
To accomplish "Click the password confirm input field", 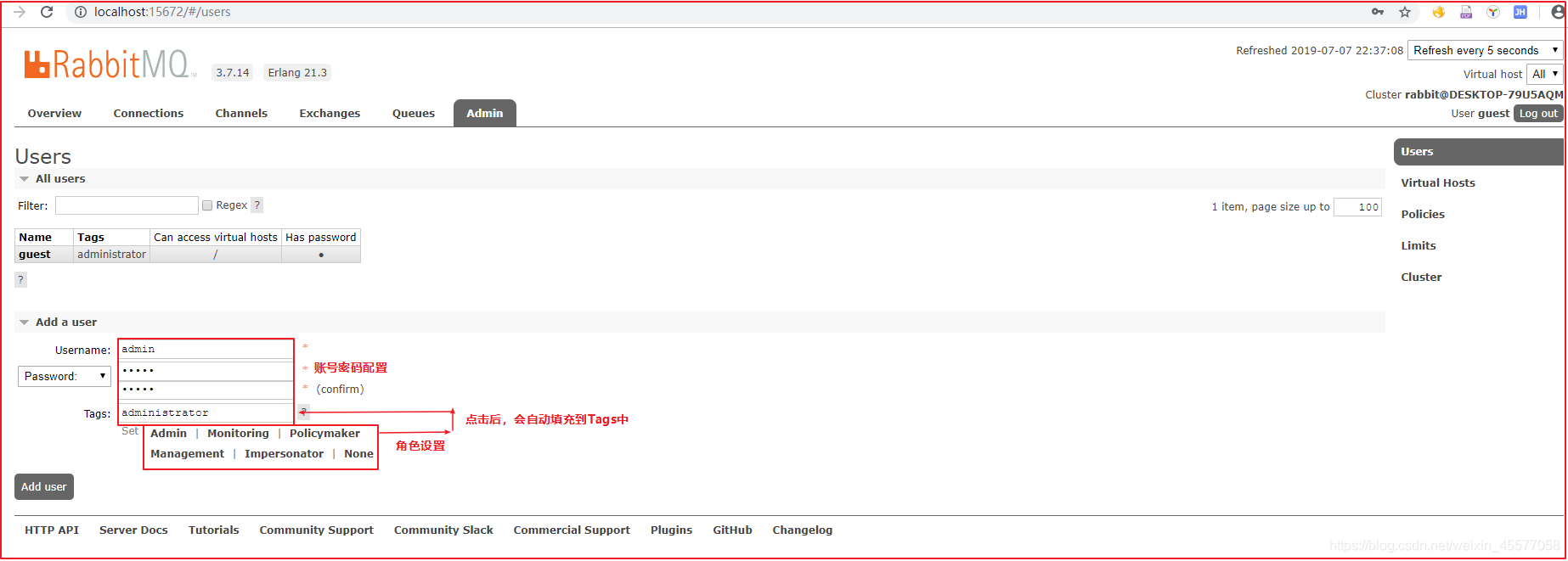I will point(206,389).
